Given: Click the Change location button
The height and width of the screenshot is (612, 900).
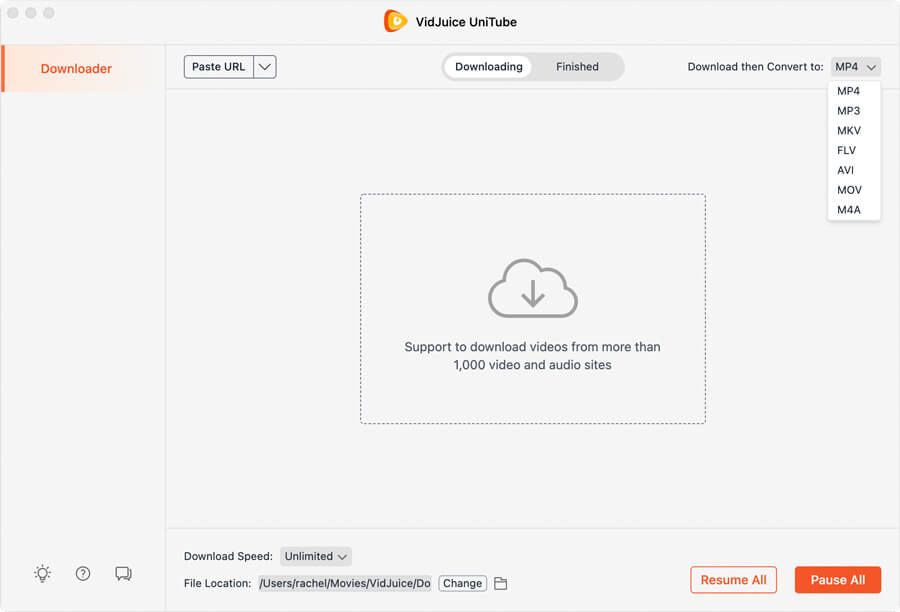Looking at the screenshot, I should 463,583.
